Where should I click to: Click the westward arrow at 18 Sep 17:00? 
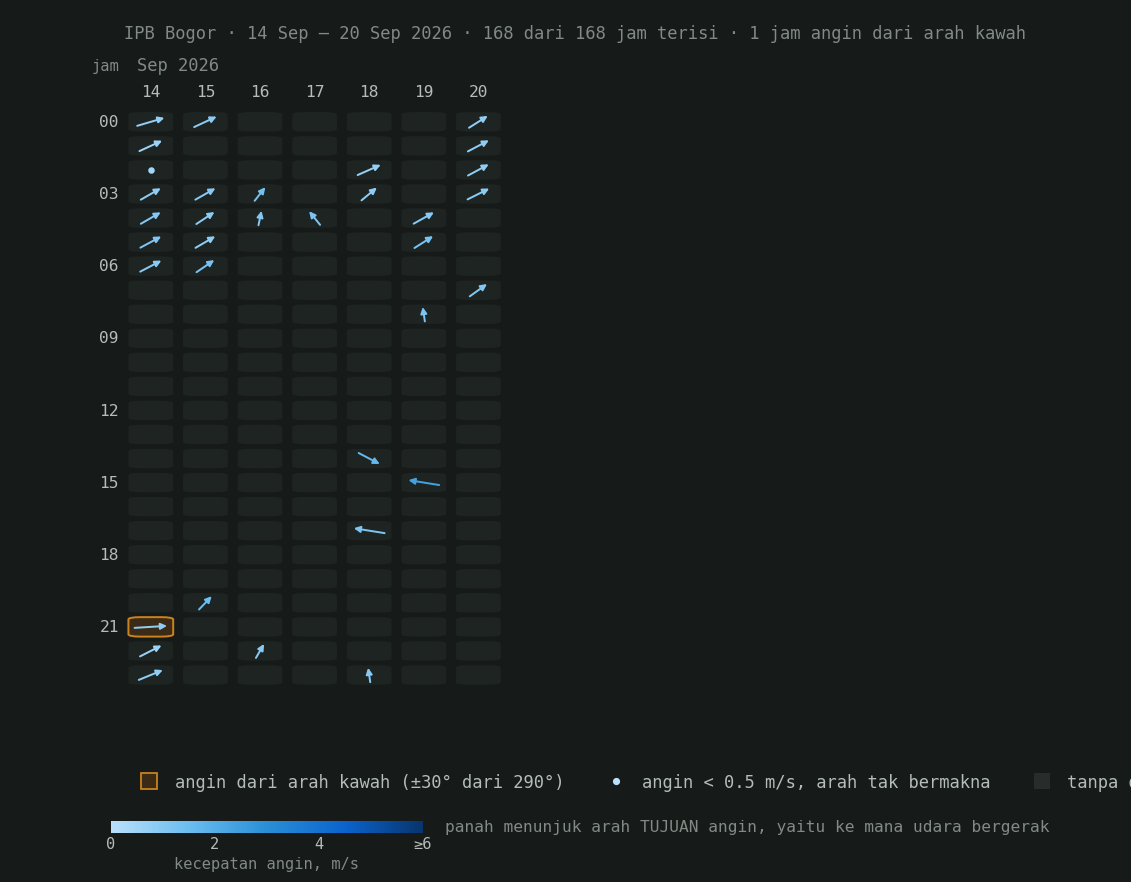369,531
